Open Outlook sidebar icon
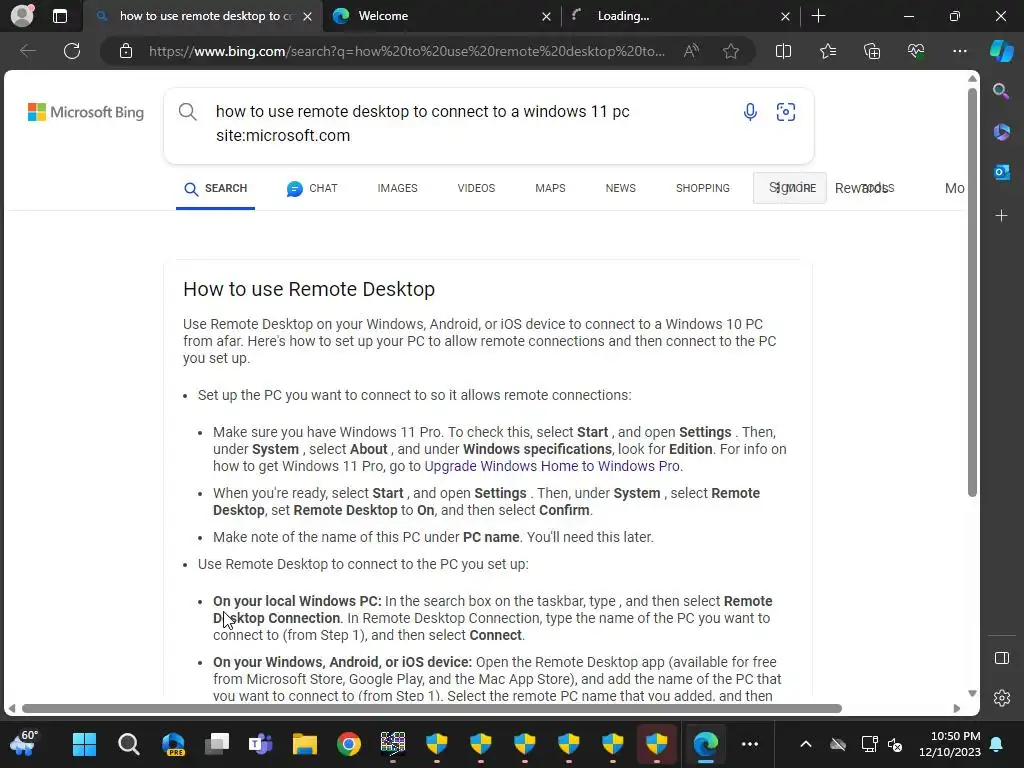This screenshot has width=1024, height=768. pos(1001,172)
